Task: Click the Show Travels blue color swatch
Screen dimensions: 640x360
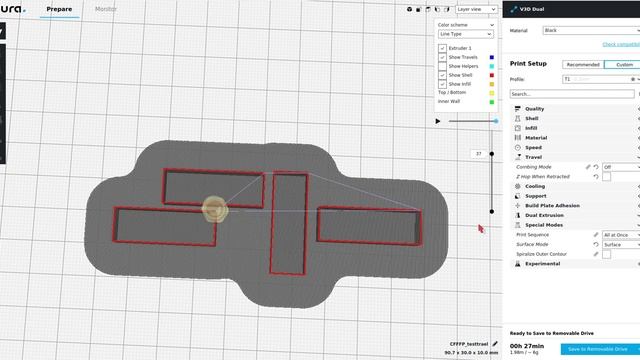Action: point(491,57)
